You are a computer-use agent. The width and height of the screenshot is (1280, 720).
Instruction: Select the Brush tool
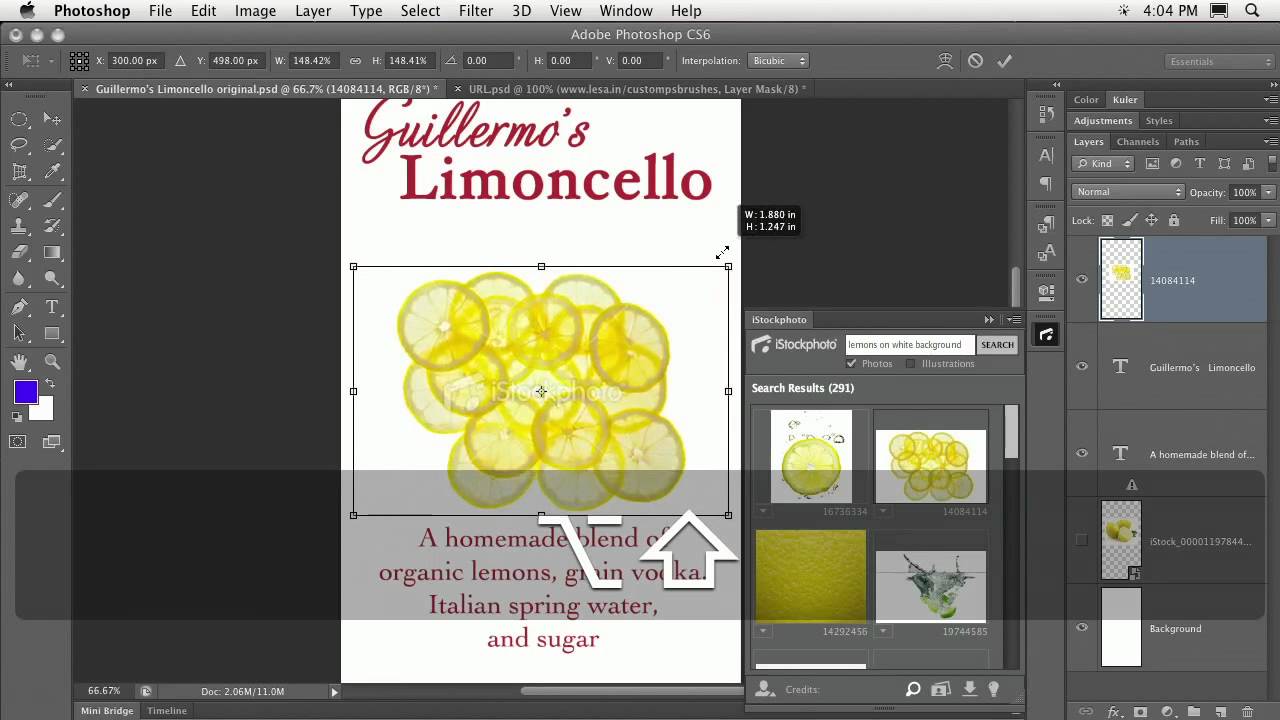click(53, 200)
